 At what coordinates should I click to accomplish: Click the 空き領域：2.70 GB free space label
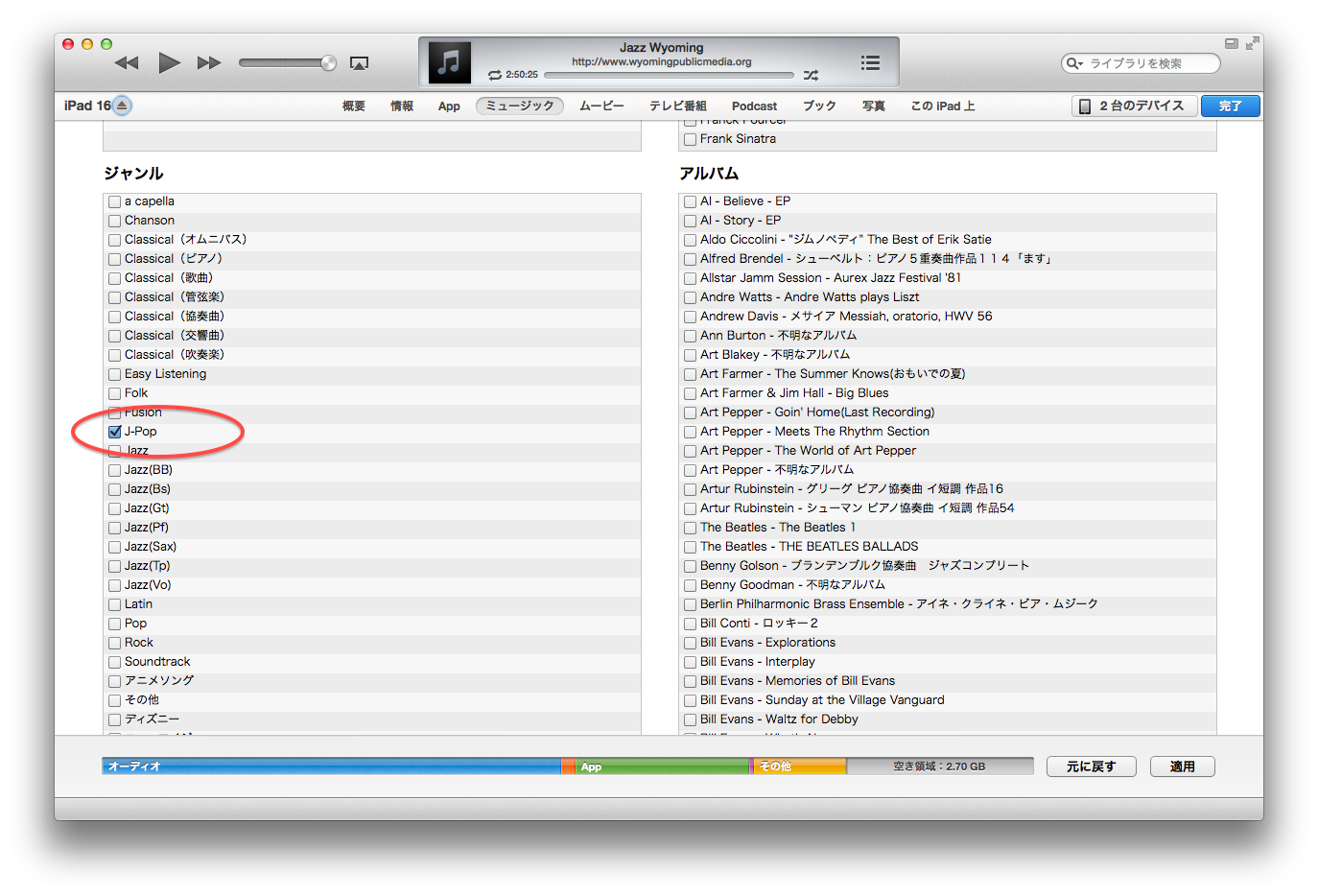[939, 766]
